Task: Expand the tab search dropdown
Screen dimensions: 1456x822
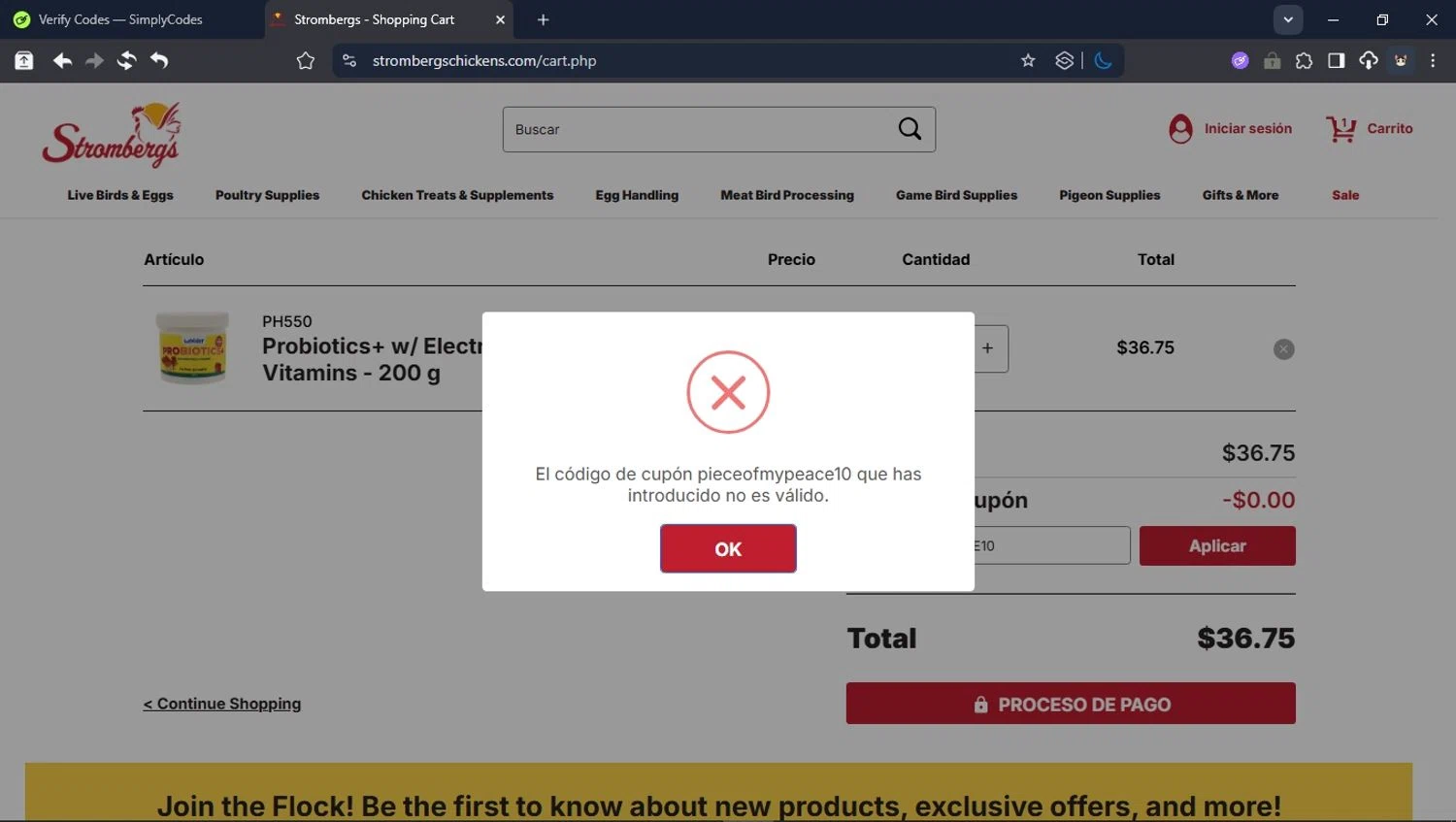Action: point(1288,19)
